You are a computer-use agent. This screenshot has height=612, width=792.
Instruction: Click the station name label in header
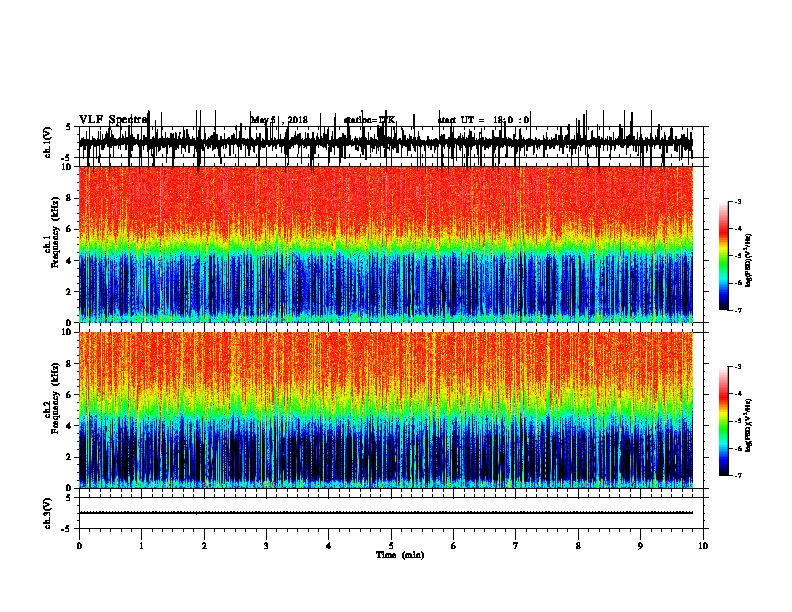click(x=369, y=120)
